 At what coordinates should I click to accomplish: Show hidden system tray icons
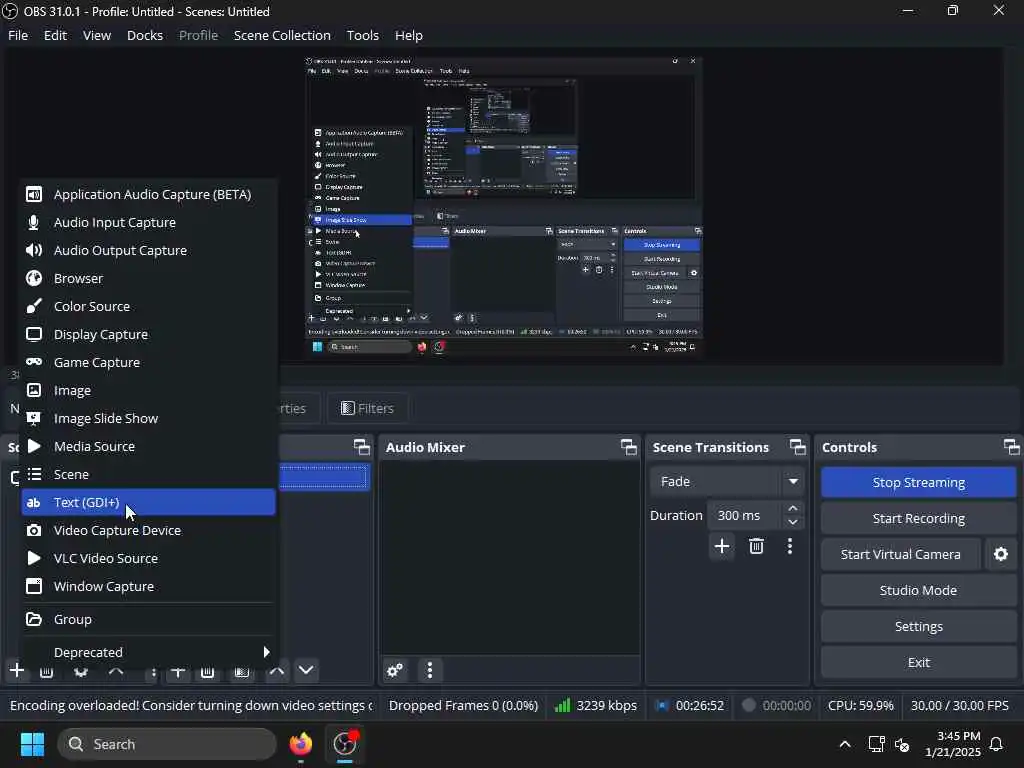pyautogui.click(x=844, y=744)
